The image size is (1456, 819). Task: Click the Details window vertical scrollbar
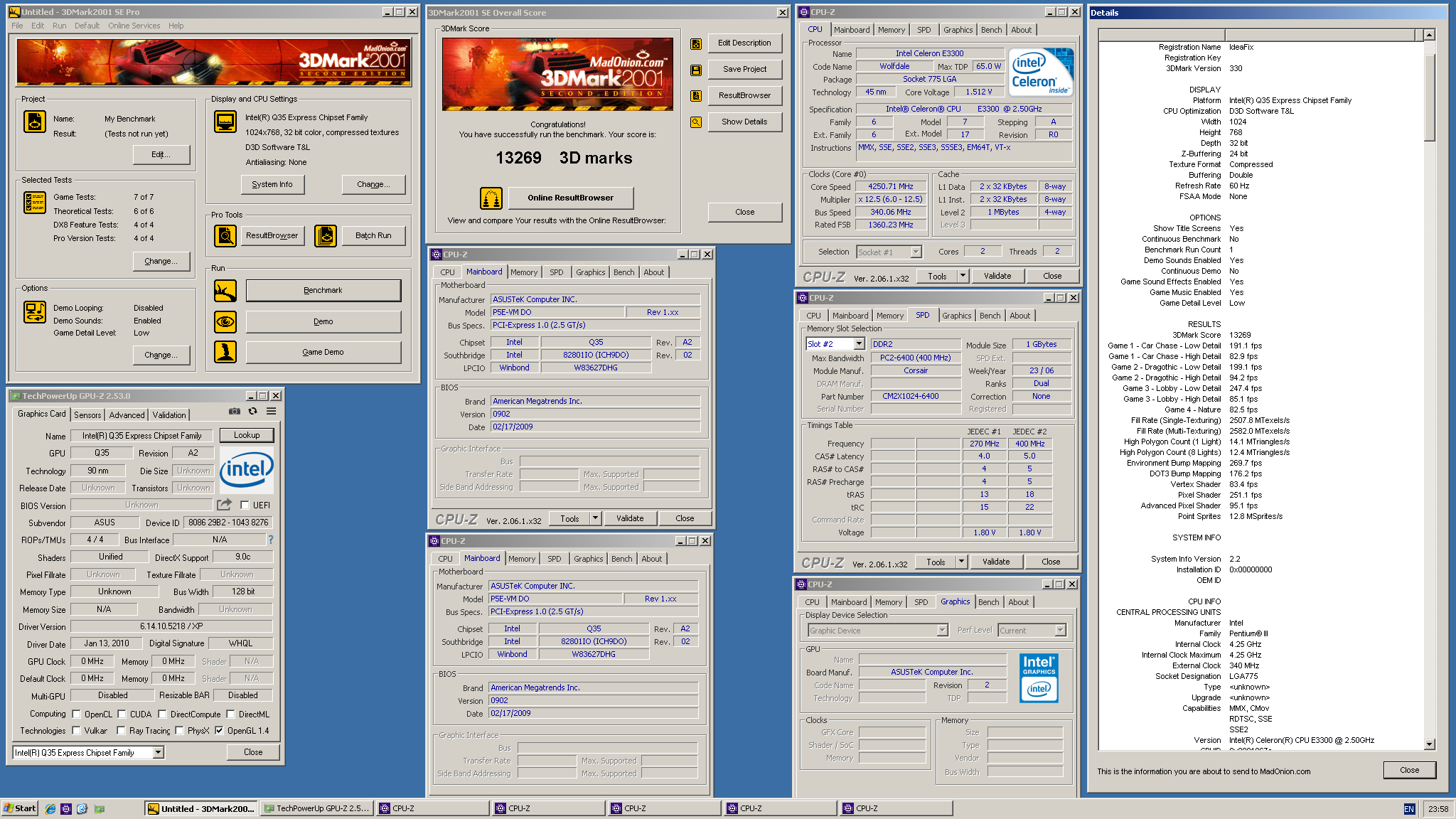point(1430,389)
